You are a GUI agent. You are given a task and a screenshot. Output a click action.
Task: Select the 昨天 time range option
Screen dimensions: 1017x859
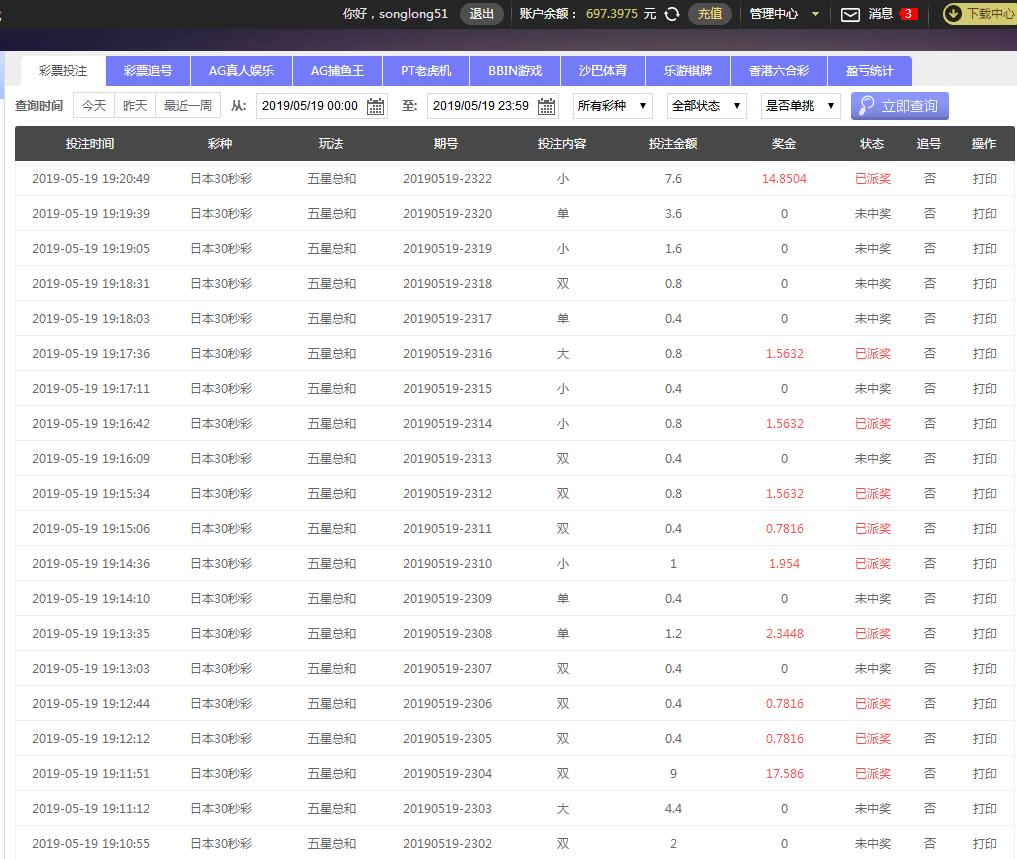point(135,106)
